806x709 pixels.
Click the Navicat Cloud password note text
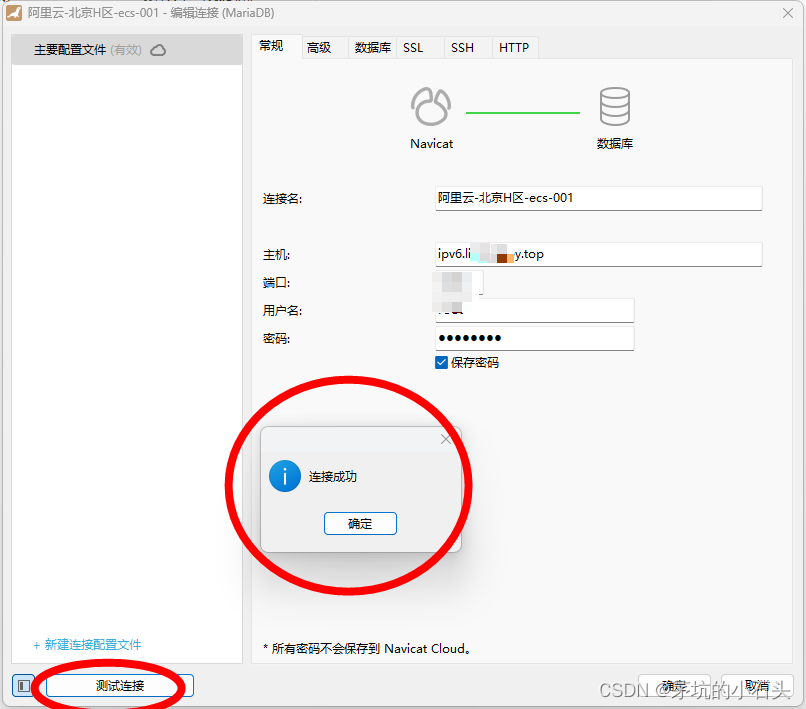tap(367, 649)
